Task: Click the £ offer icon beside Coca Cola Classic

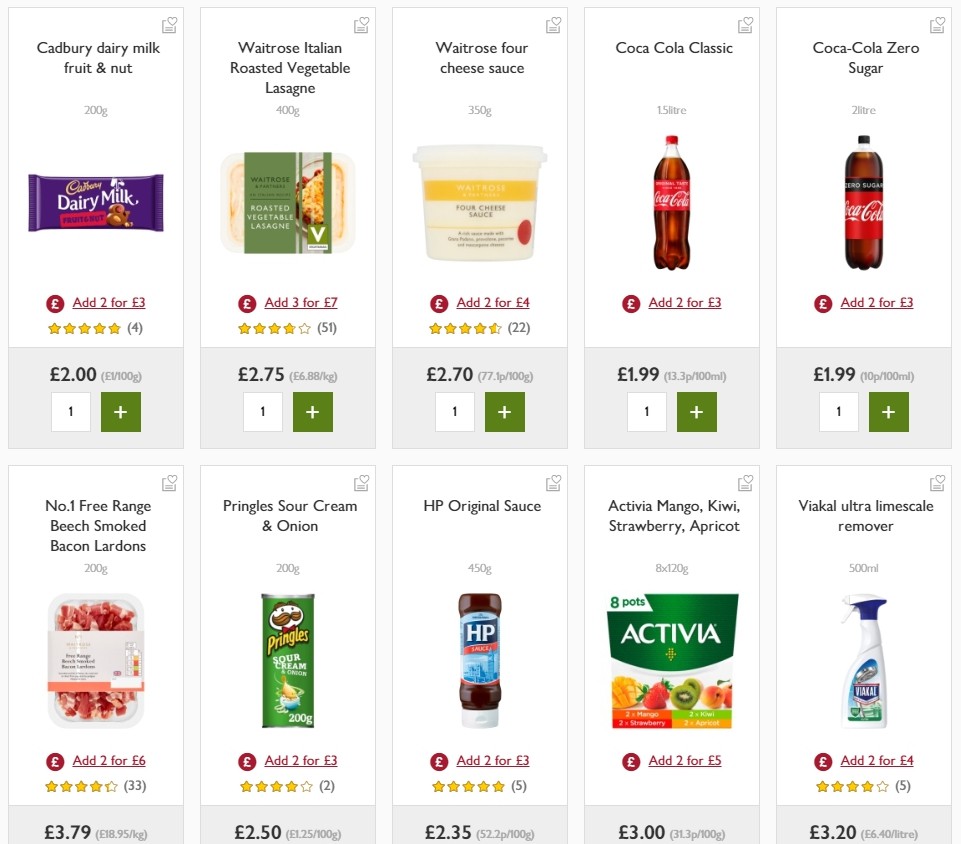Action: (x=630, y=302)
